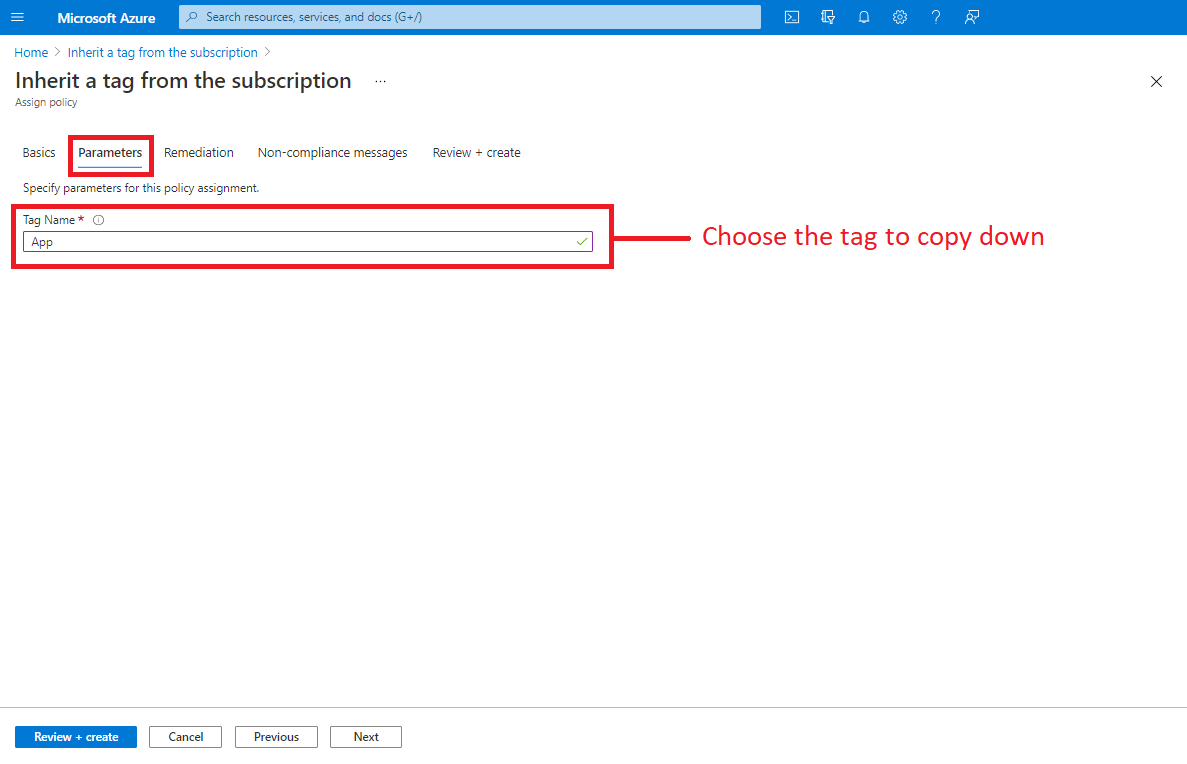Click the Feedback icon in header
Viewport: 1187px width, 764px height.
click(971, 17)
